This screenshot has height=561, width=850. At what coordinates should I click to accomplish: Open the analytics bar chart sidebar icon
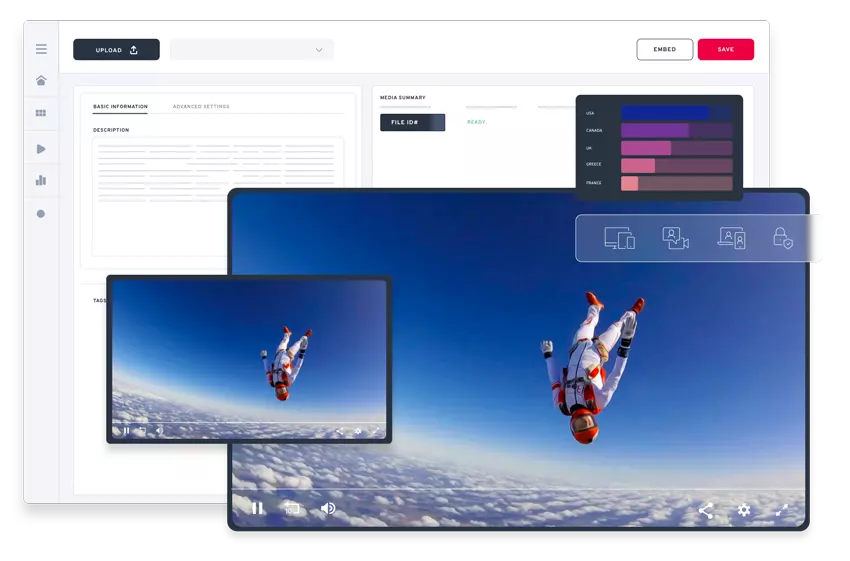[41, 181]
